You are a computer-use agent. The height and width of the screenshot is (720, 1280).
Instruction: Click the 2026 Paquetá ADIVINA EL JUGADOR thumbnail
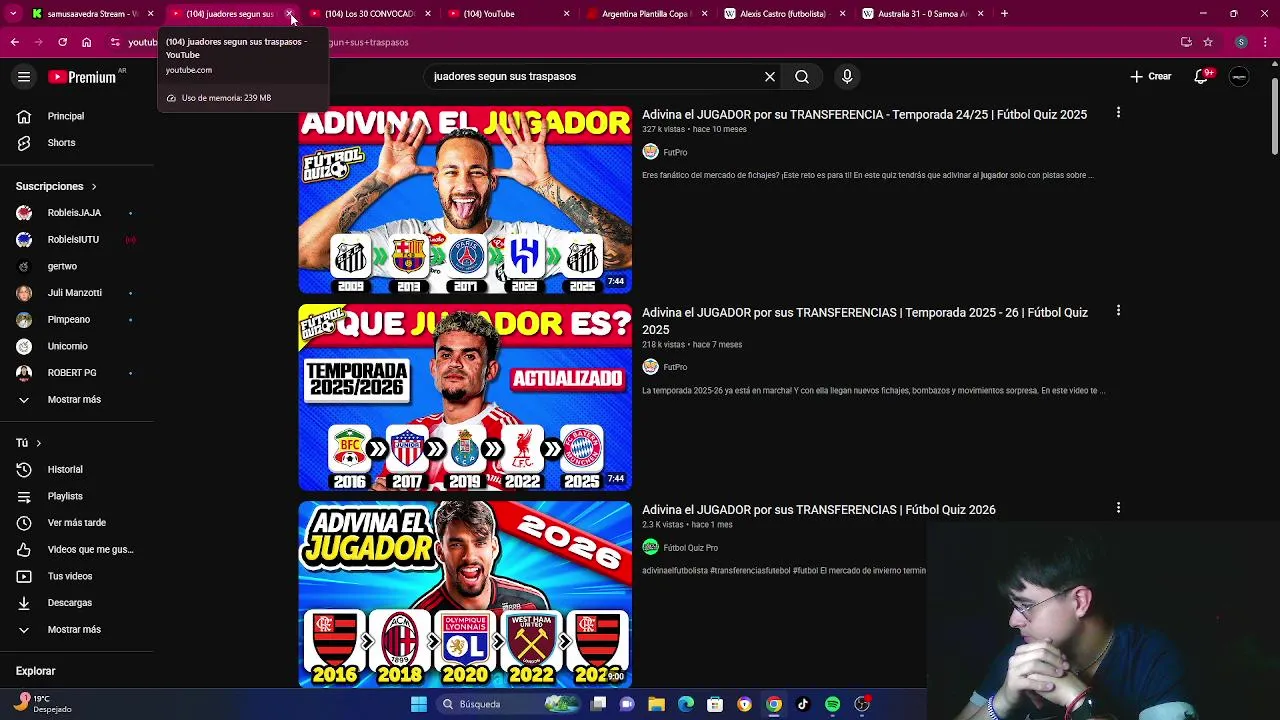tap(465, 594)
